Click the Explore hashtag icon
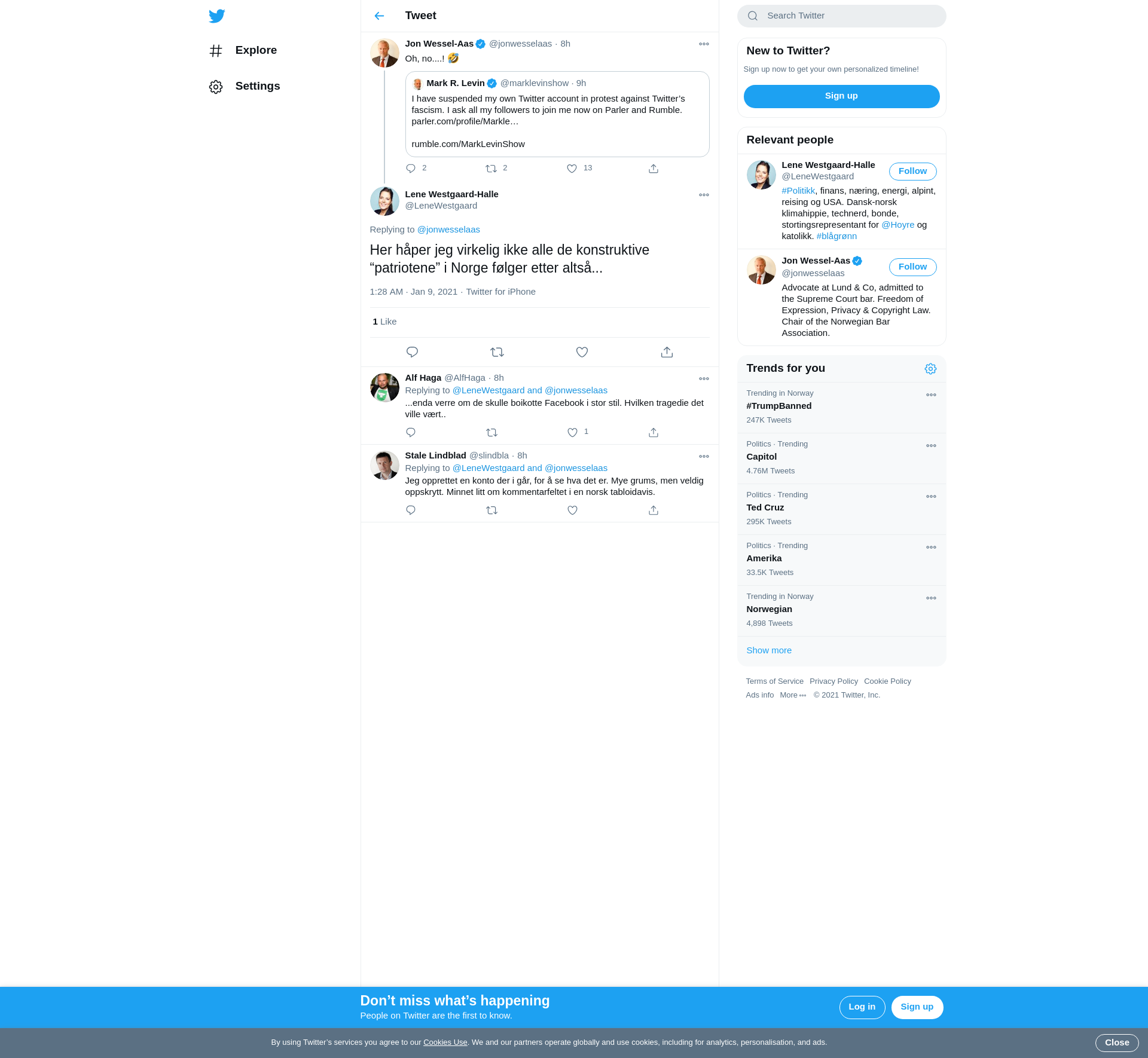 point(216,51)
